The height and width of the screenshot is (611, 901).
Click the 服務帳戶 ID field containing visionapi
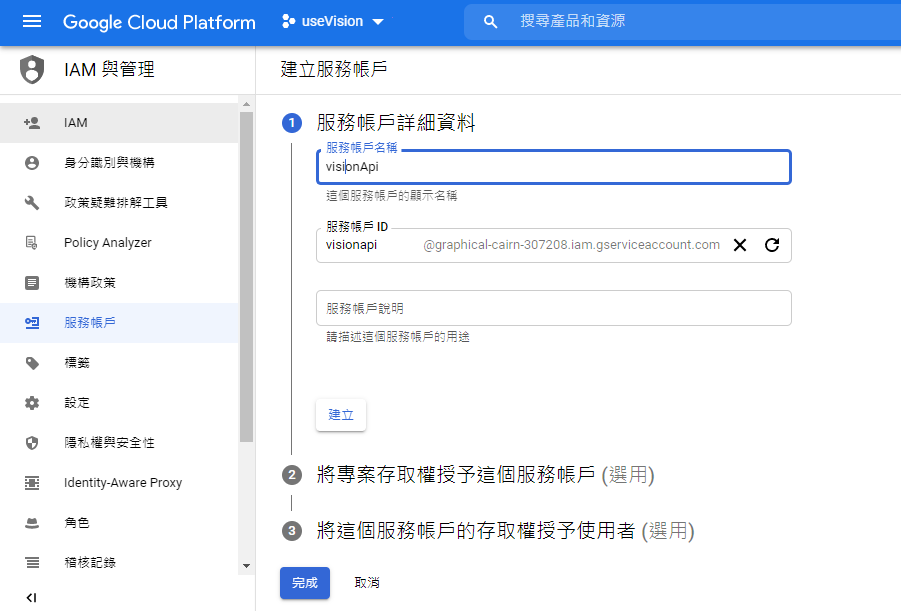tap(553, 245)
